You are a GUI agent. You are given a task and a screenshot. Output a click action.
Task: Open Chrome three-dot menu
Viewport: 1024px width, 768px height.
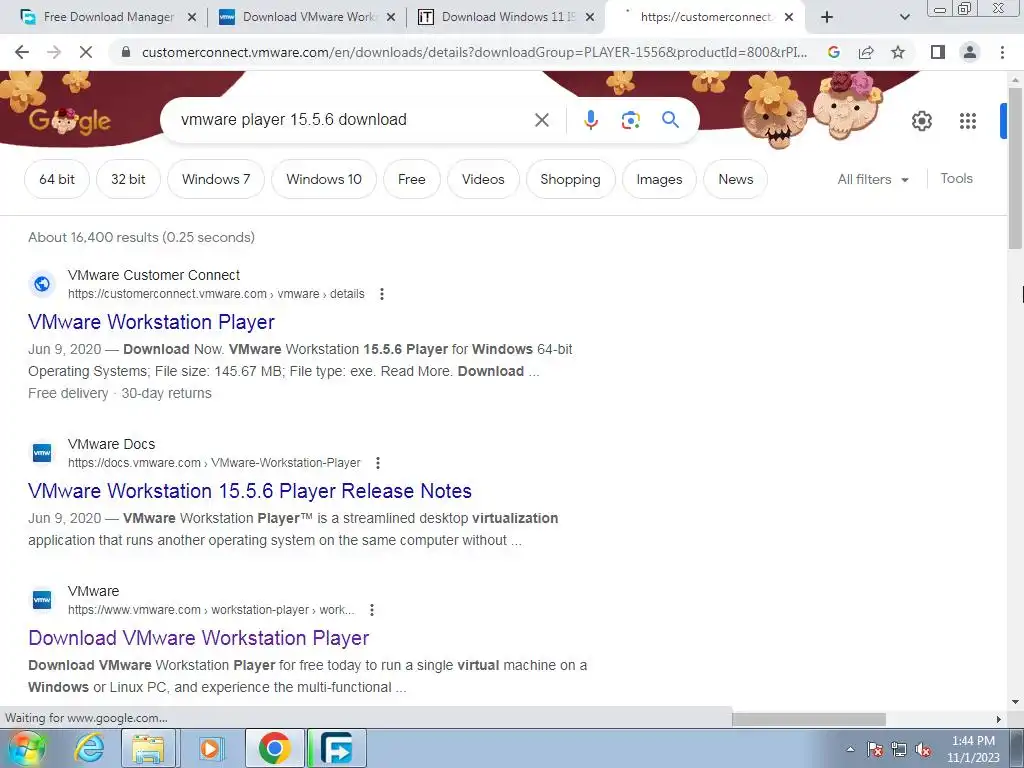[1002, 52]
